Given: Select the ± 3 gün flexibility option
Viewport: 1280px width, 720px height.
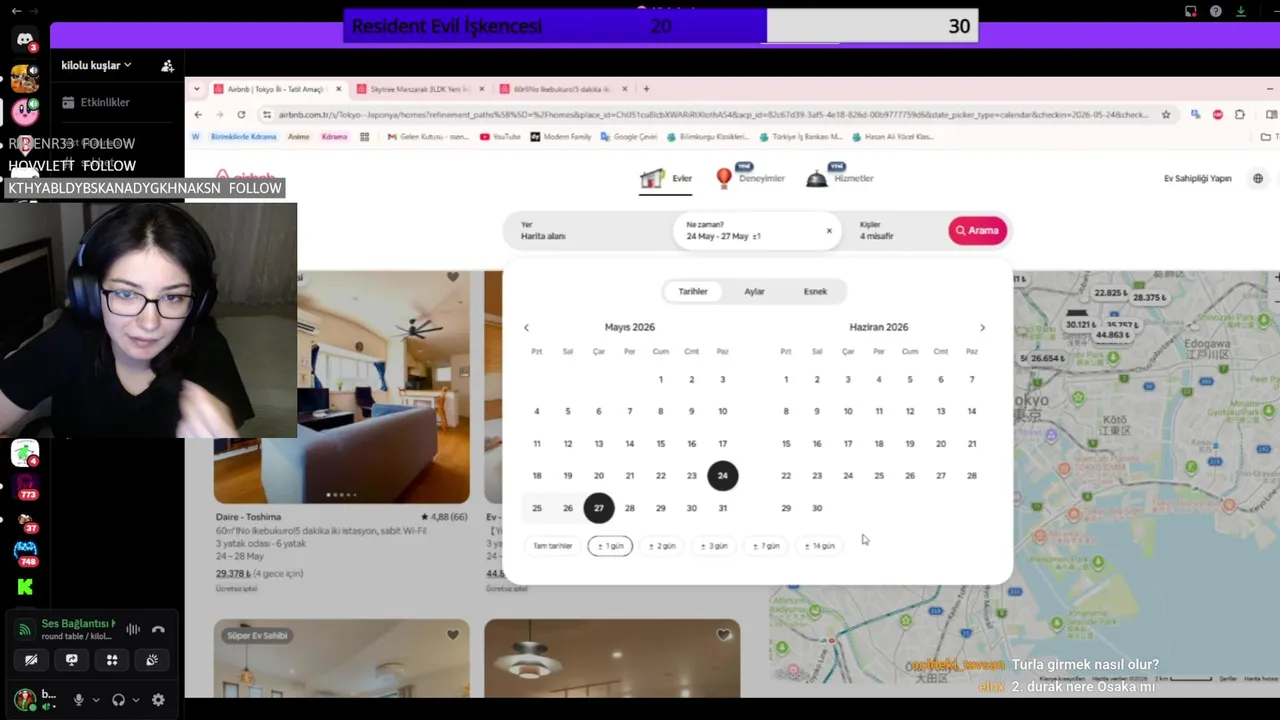Looking at the screenshot, I should 714,546.
